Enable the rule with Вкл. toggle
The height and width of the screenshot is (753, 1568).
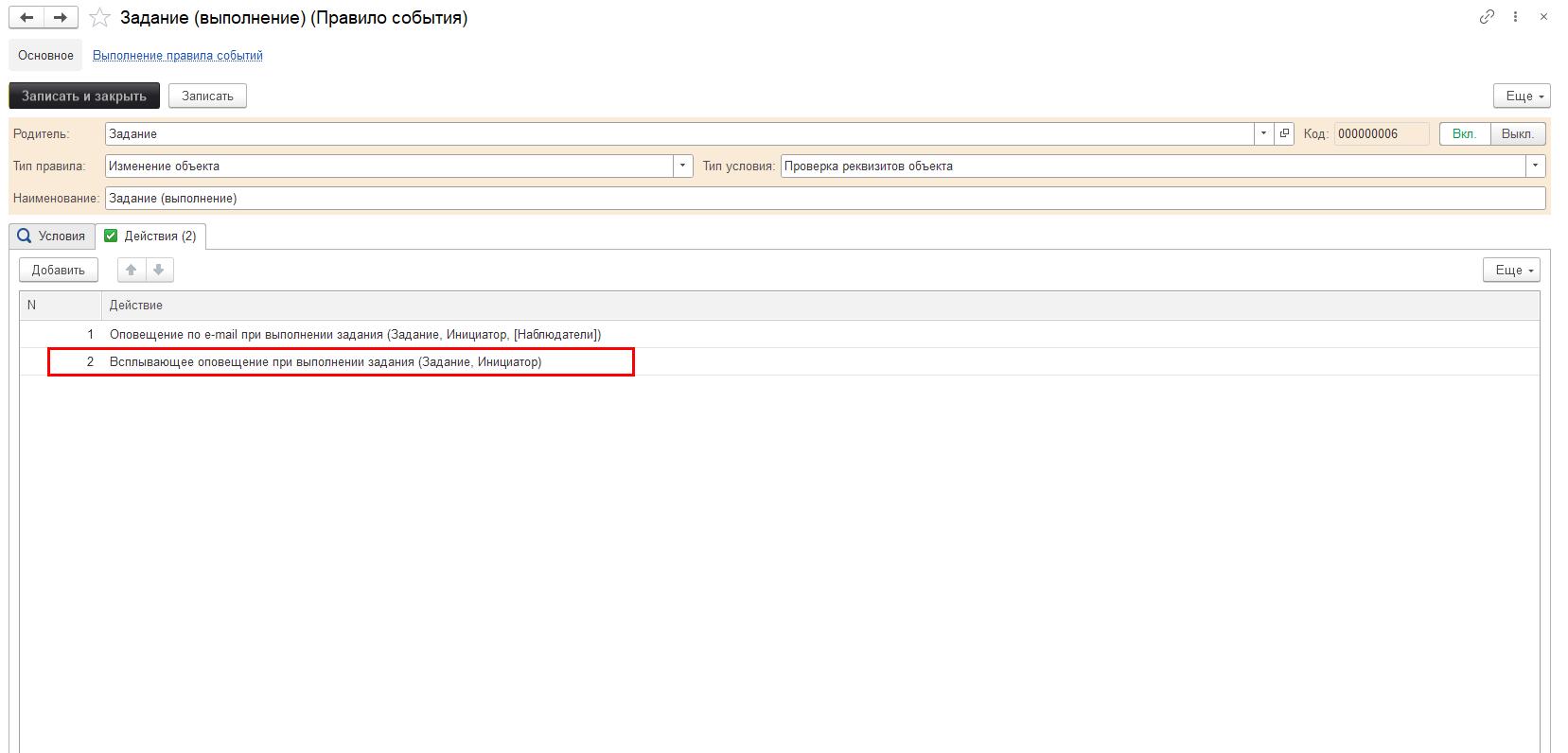1464,134
